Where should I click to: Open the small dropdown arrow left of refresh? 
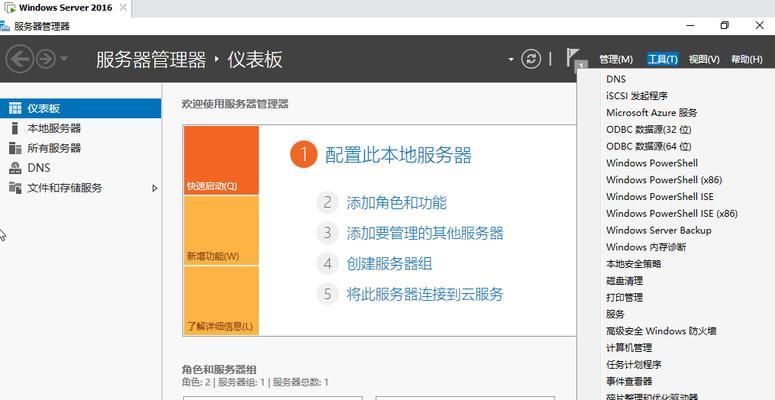click(511, 60)
